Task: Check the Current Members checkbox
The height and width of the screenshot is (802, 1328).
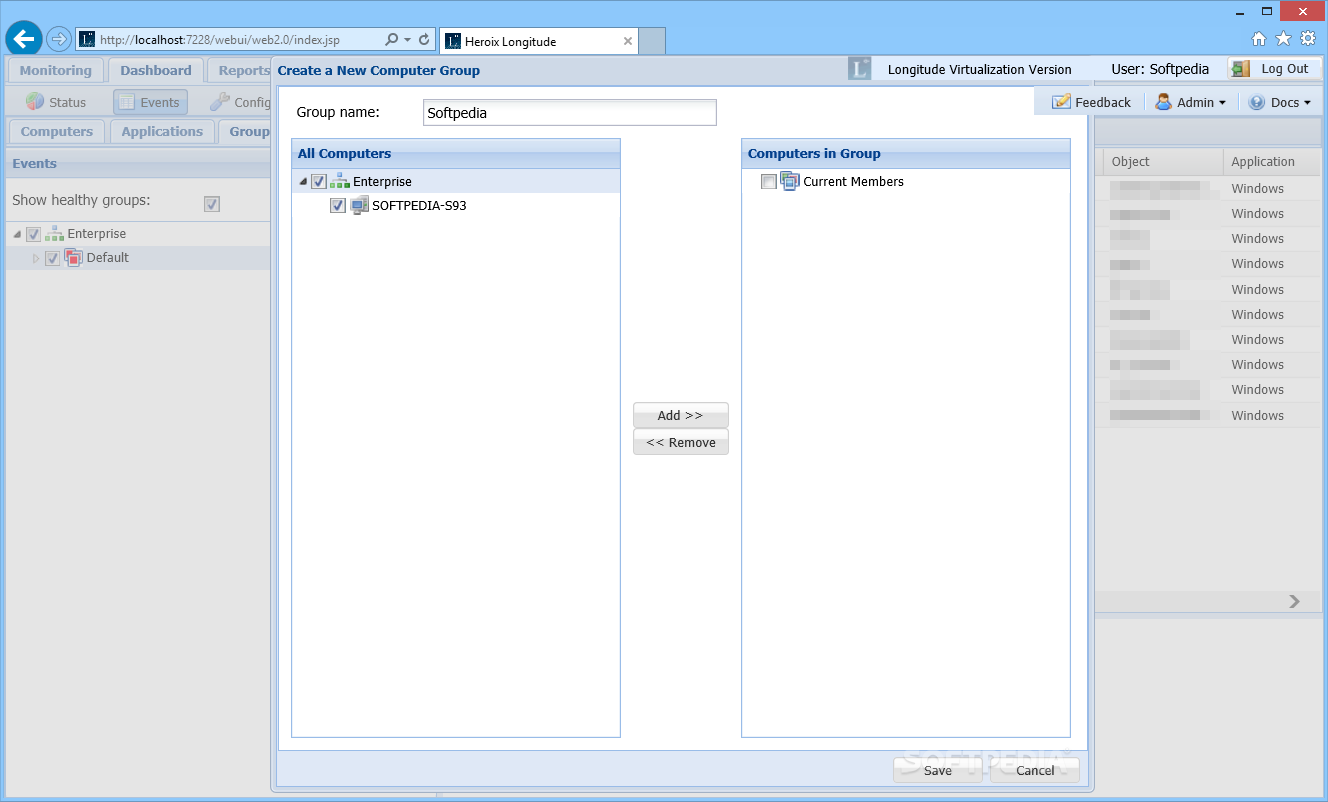Action: tap(768, 182)
